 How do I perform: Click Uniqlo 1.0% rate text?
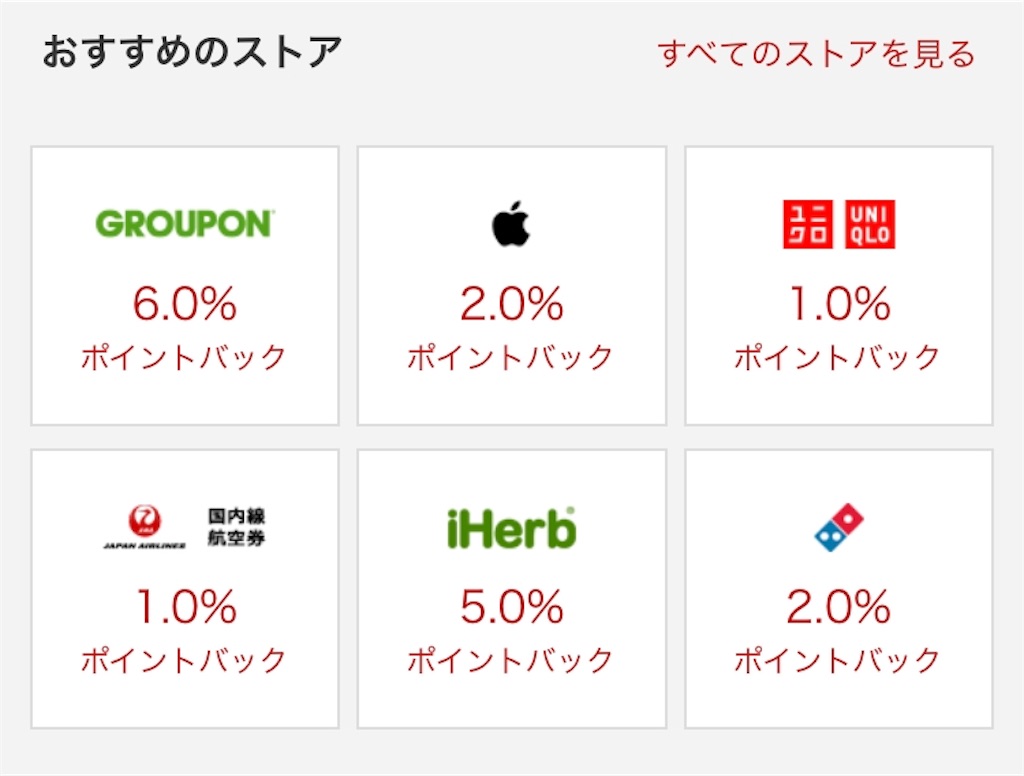click(x=839, y=304)
